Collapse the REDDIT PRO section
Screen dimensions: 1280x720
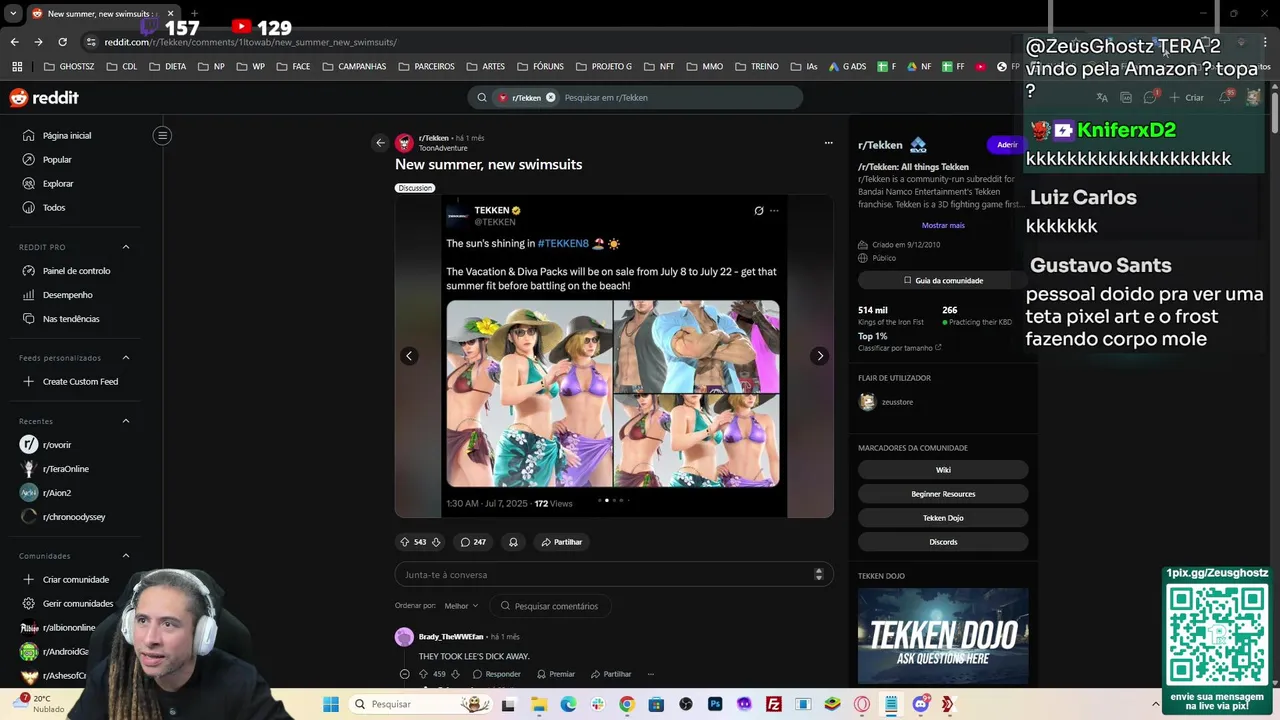pyautogui.click(x=126, y=247)
